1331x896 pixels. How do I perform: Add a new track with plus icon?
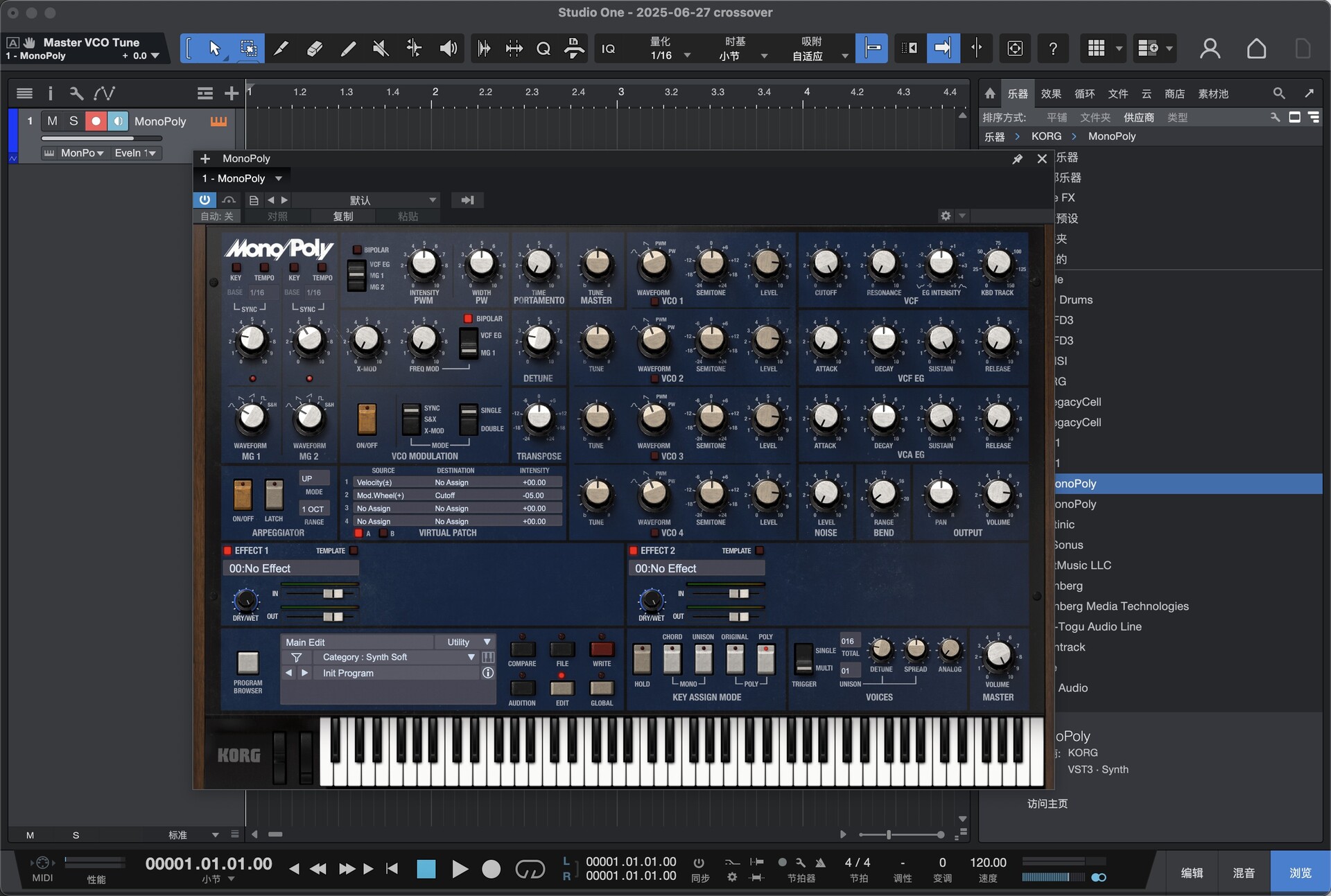pos(231,93)
